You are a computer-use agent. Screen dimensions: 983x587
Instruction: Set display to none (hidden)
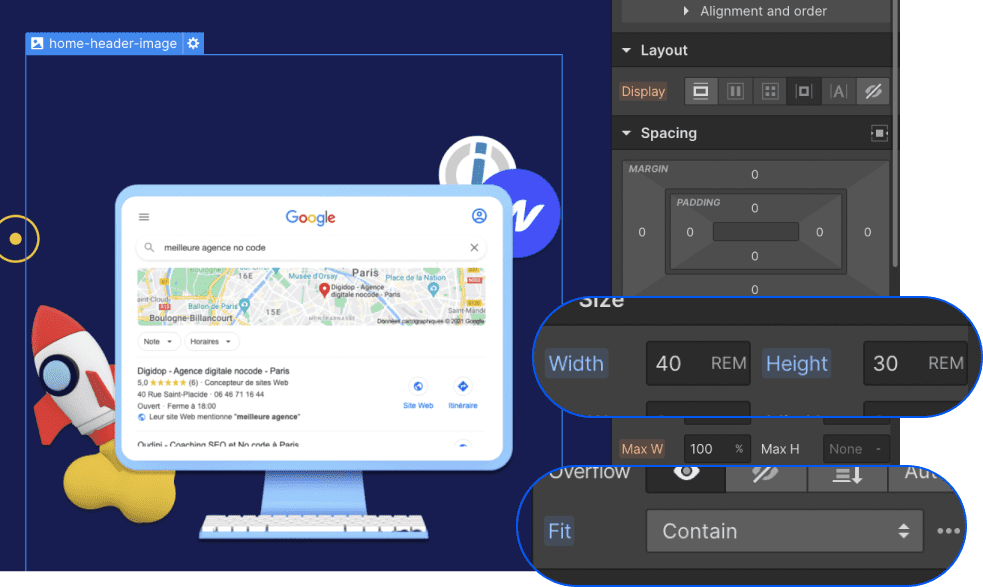[x=873, y=92]
